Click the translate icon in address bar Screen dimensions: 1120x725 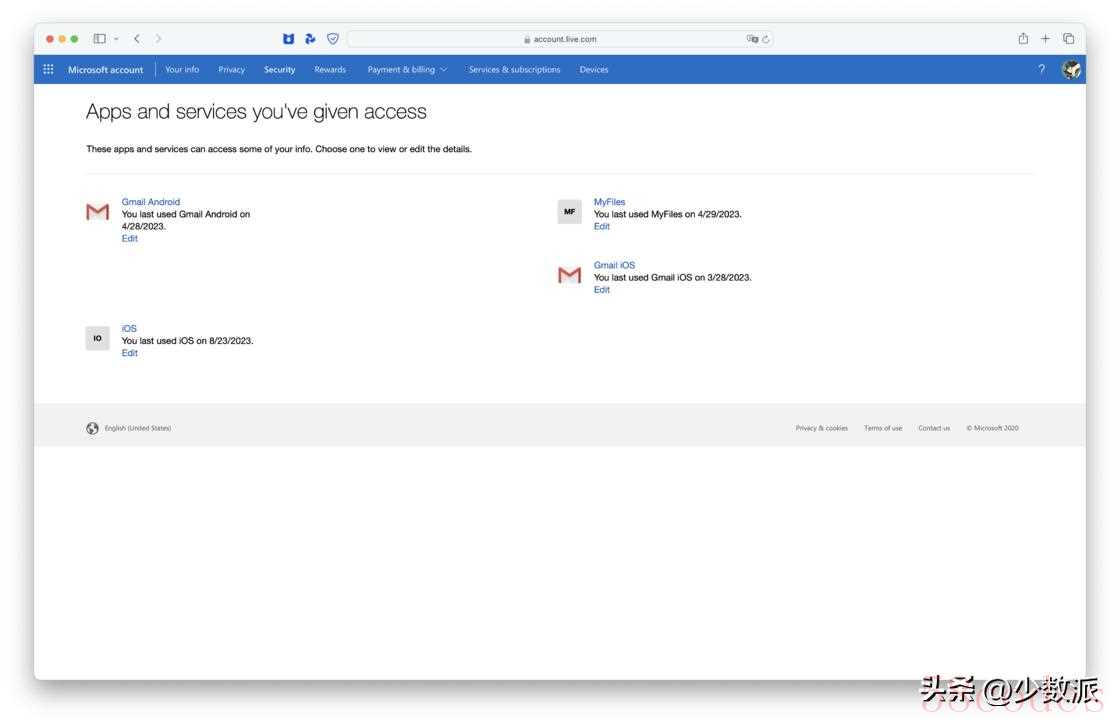[x=751, y=39]
